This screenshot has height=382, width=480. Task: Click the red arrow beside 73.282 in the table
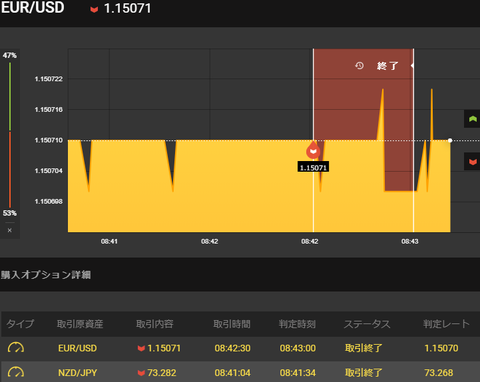(141, 373)
